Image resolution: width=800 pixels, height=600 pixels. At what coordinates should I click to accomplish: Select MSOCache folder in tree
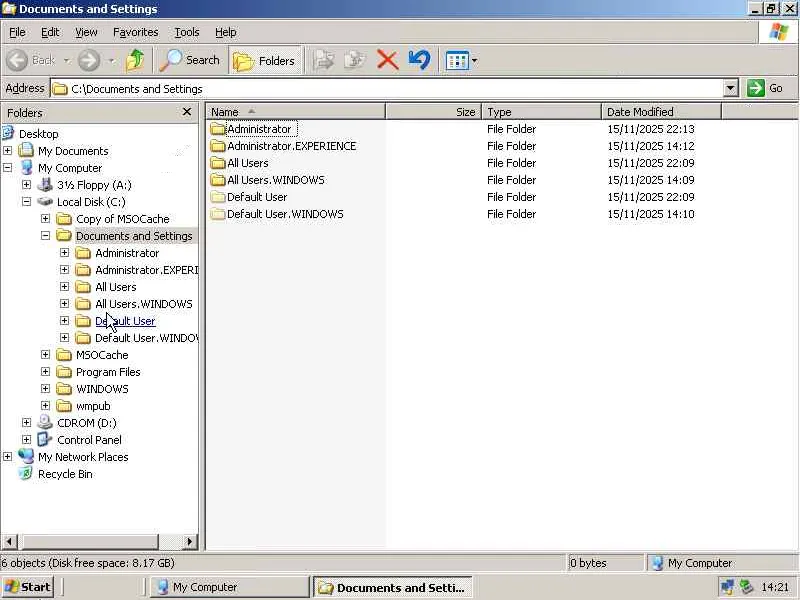102,355
